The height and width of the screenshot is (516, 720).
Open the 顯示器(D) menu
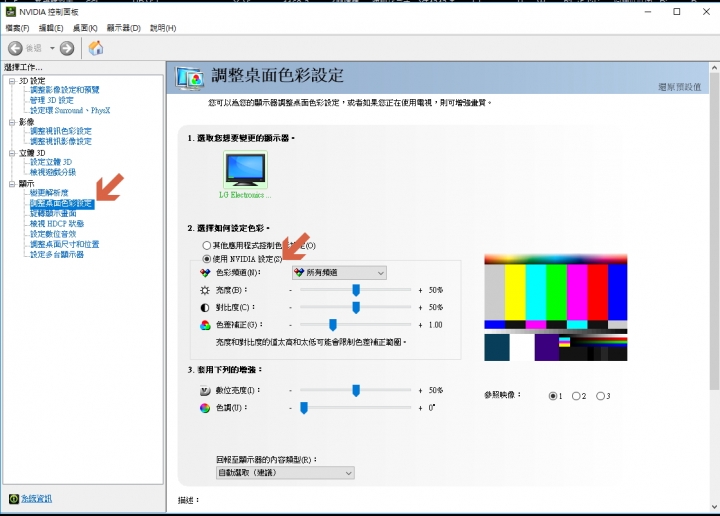pos(124,28)
